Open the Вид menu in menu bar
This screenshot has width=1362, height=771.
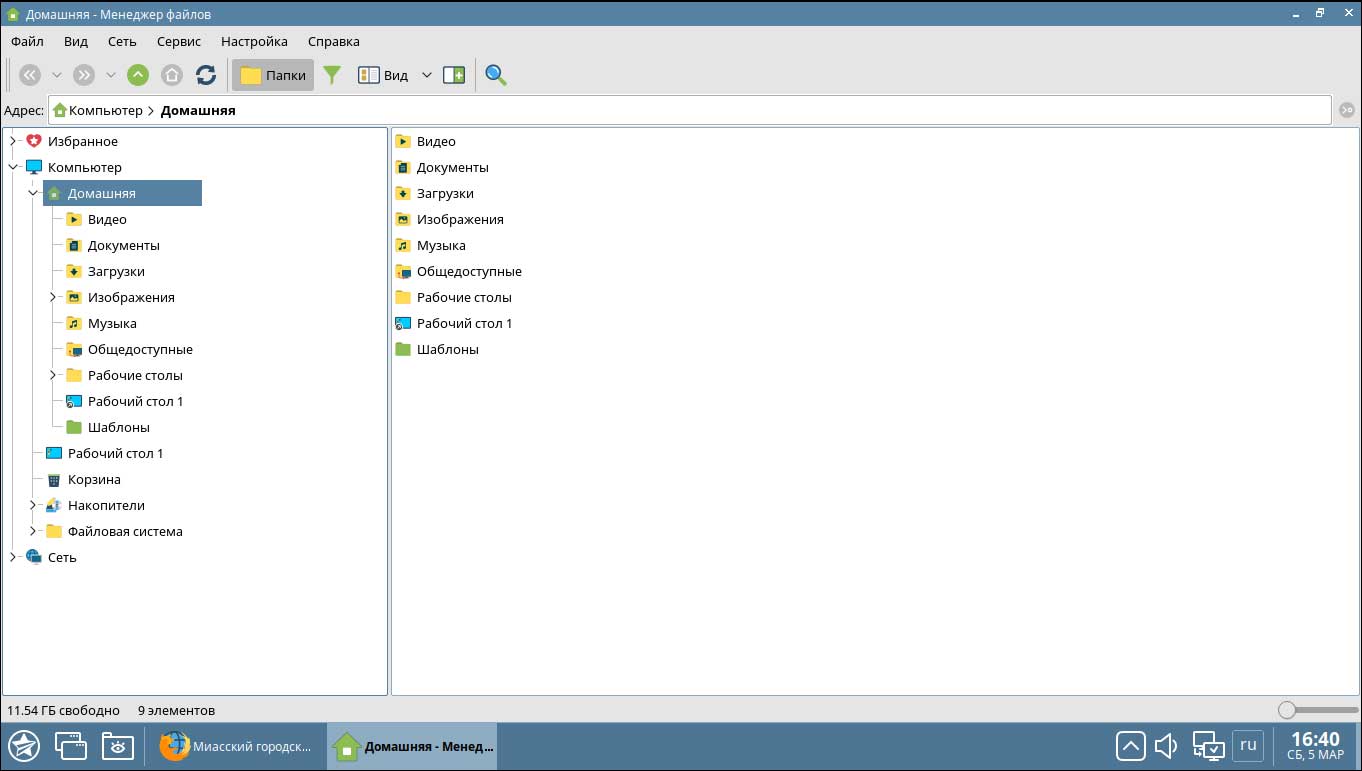(x=76, y=41)
